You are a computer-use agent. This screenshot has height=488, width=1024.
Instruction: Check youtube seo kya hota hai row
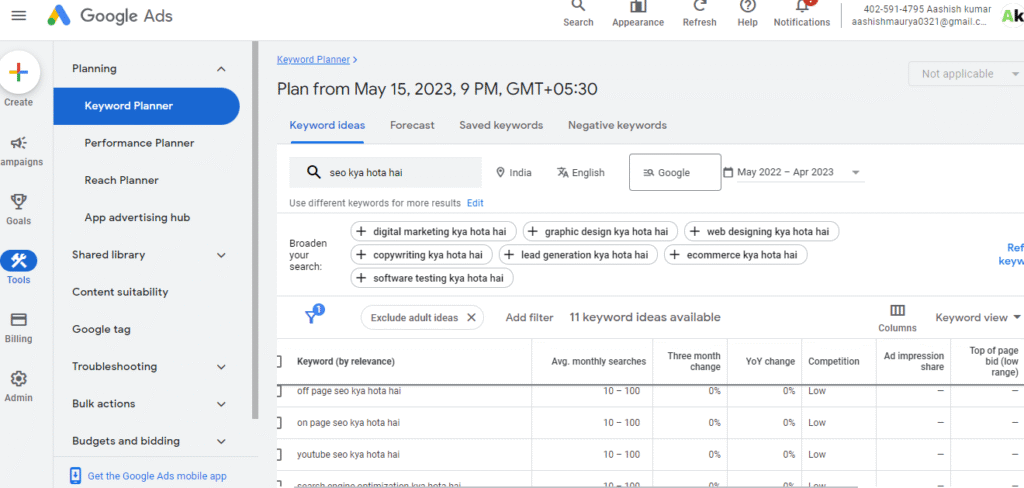point(279,454)
